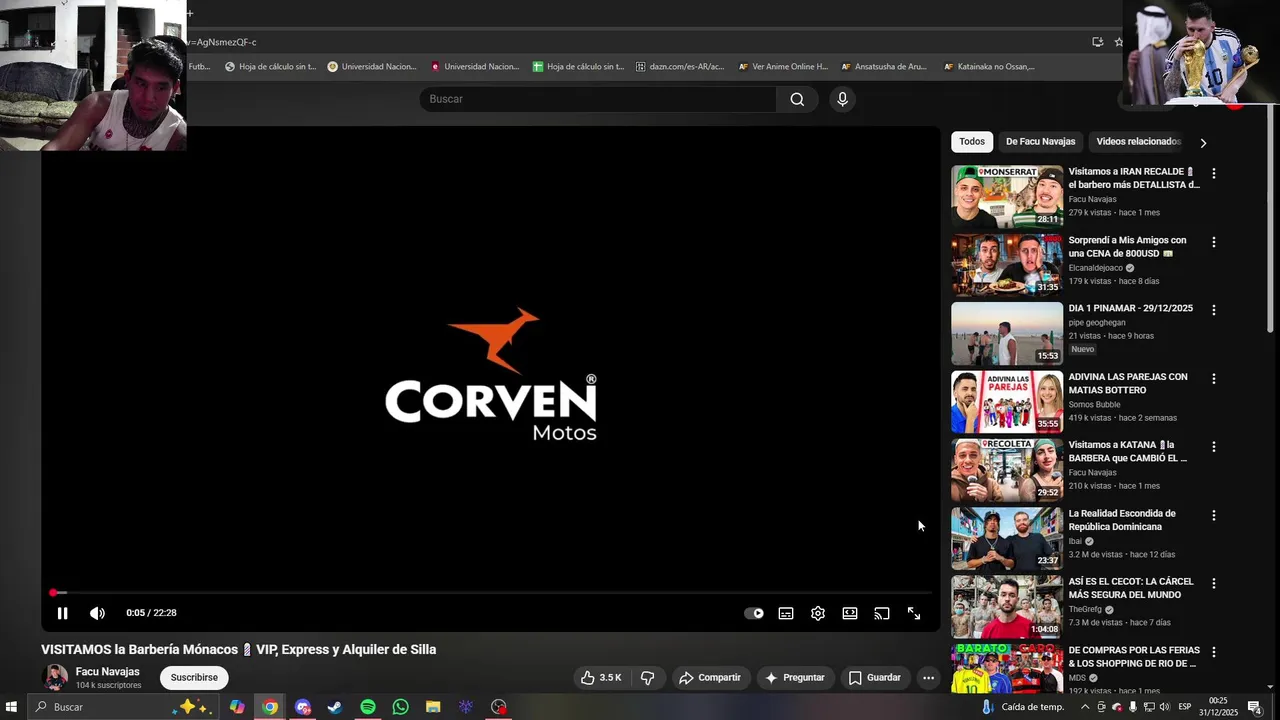Toggle the autoplay switch in the player
1280x720 pixels.
(754, 613)
